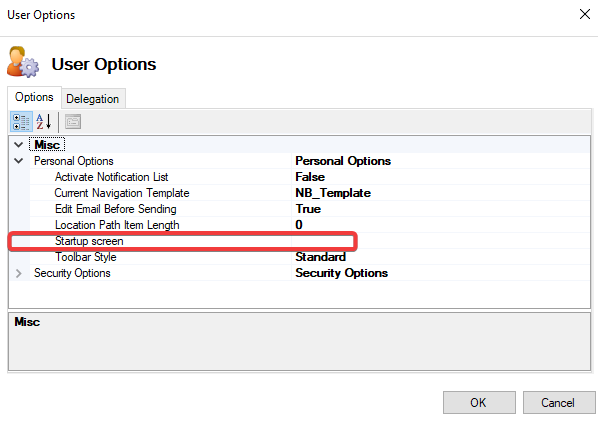The width and height of the screenshot is (598, 422).
Task: Close the User Options dialog
Action: pos(585,14)
